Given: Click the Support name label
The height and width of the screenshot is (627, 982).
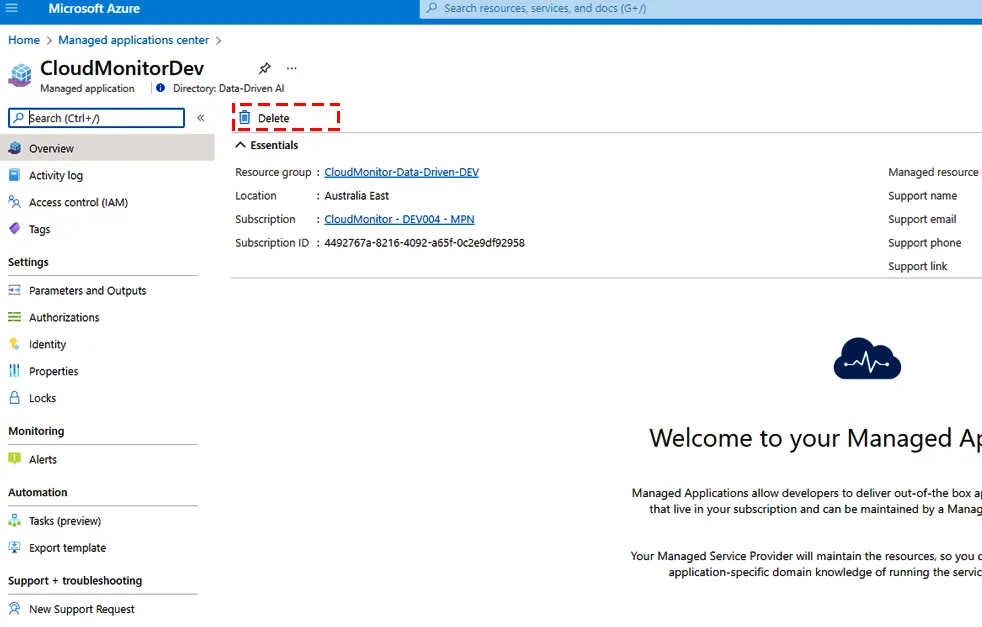Looking at the screenshot, I should point(923,196).
